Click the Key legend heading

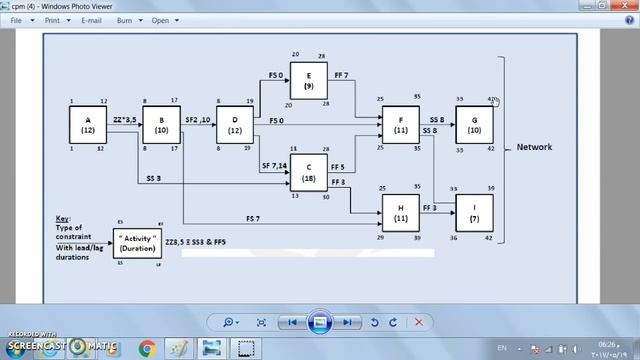pyautogui.click(x=62, y=219)
